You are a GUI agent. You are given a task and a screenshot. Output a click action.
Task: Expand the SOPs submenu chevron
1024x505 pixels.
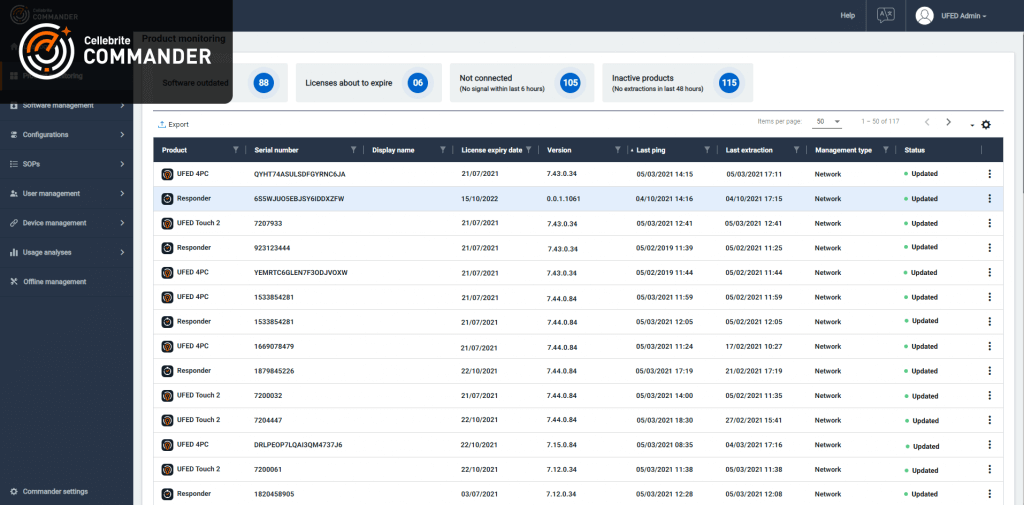122,164
